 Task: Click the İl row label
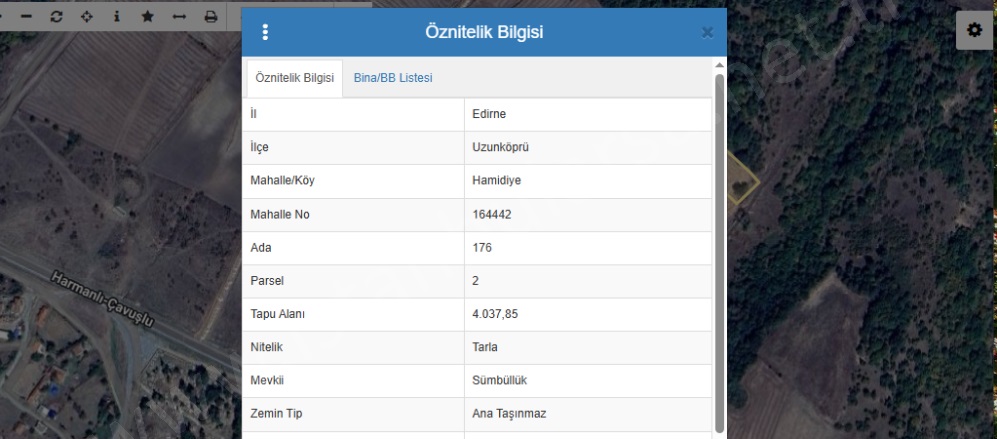click(x=254, y=115)
